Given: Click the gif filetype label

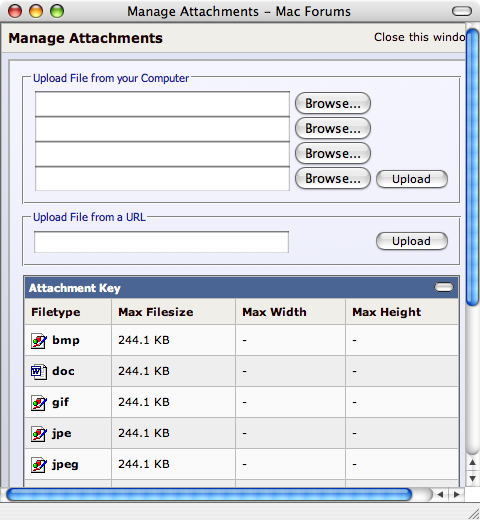Looking at the screenshot, I should [60, 402].
